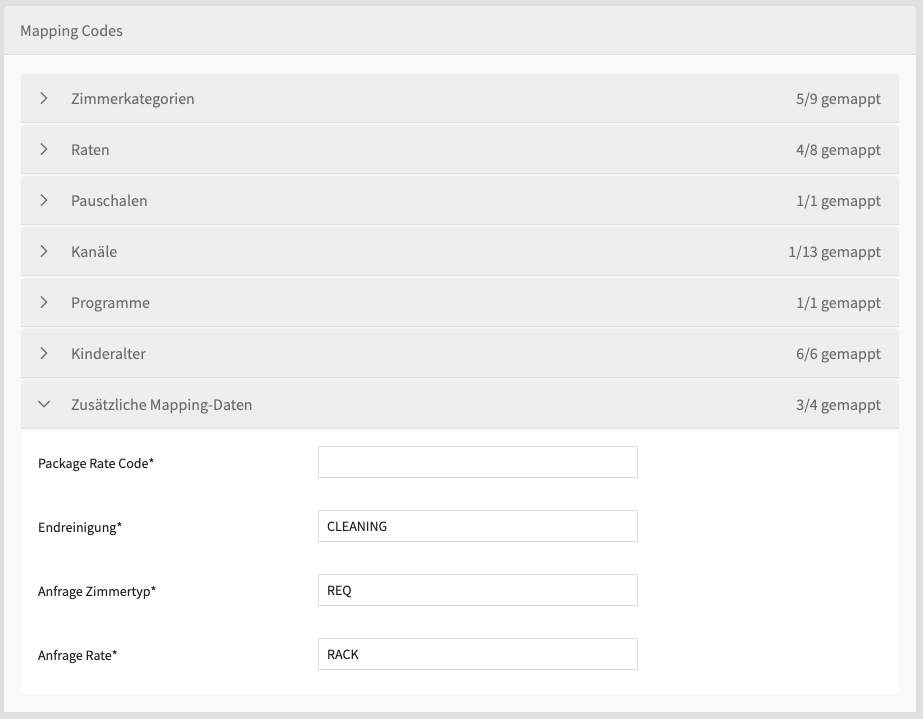
Task: Click the Anfrage Rate field containing RACK
Action: pos(477,654)
